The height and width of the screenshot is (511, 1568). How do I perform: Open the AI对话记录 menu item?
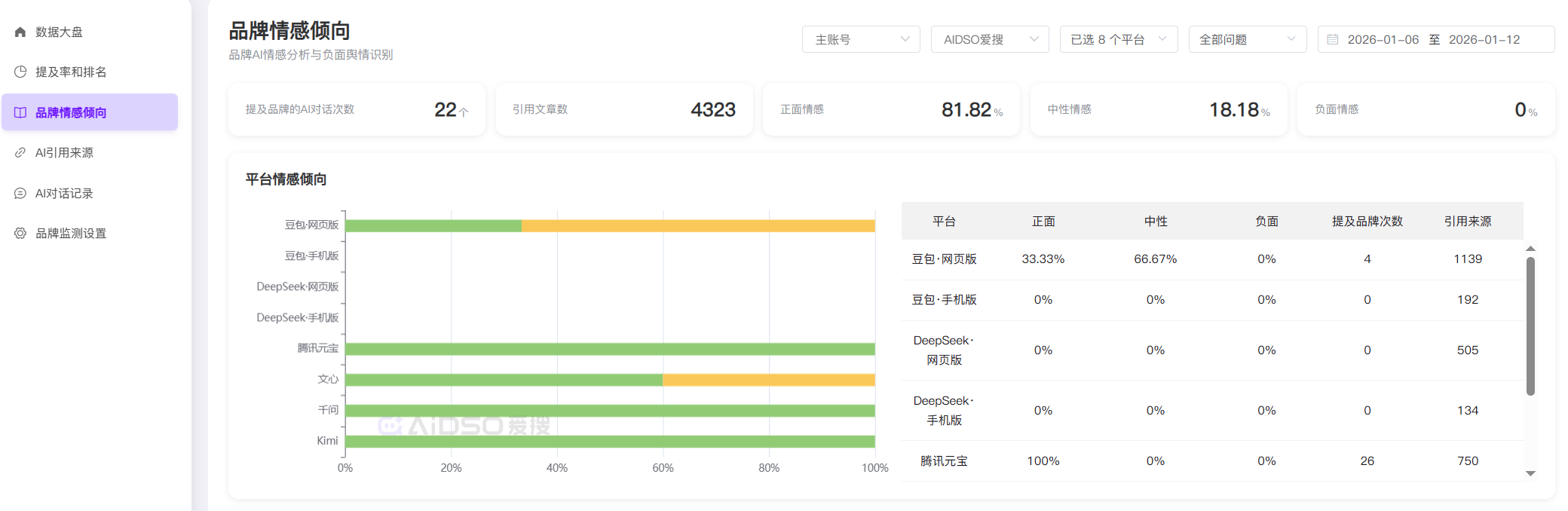point(64,193)
